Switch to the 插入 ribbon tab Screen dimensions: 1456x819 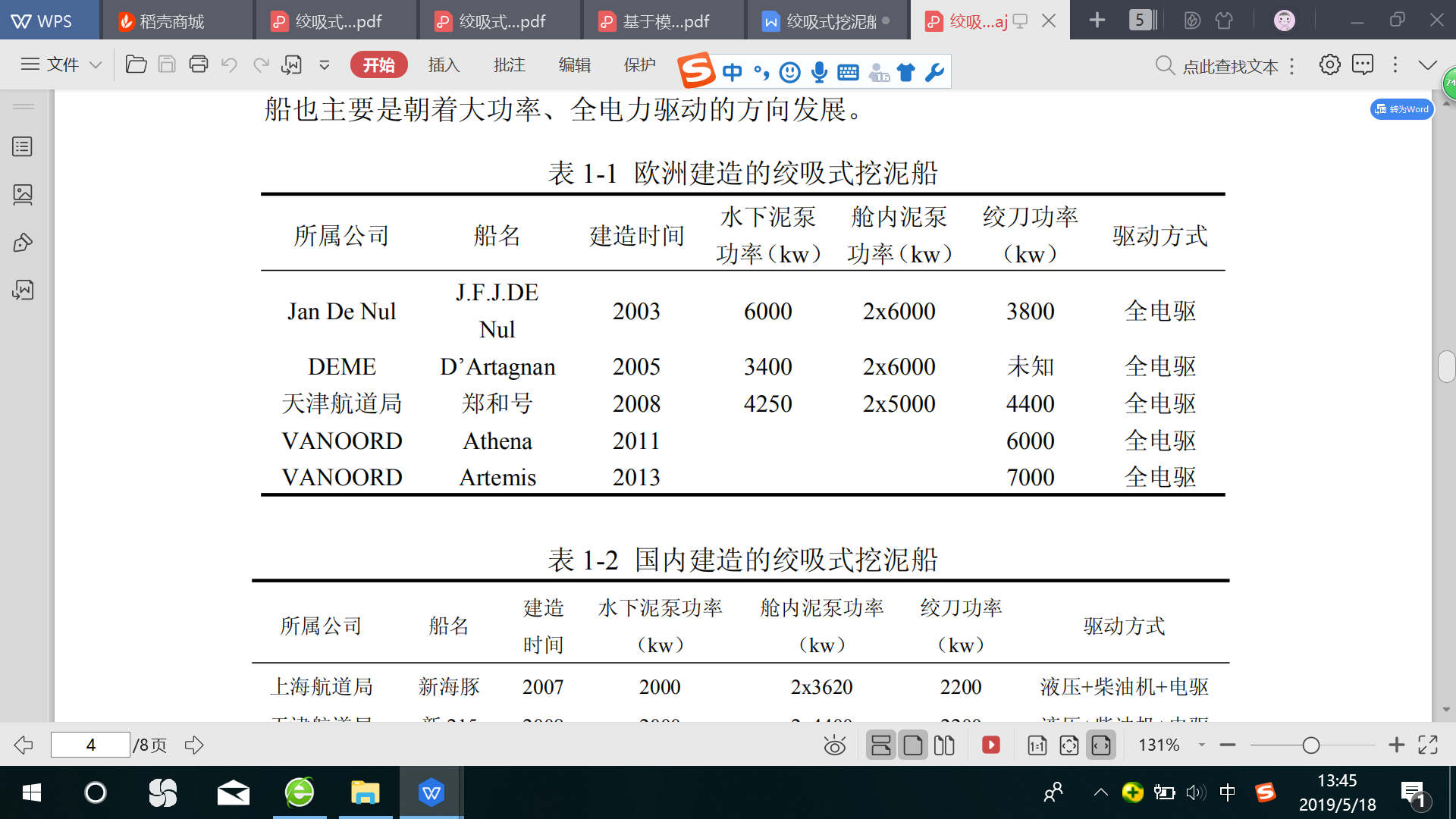(444, 64)
